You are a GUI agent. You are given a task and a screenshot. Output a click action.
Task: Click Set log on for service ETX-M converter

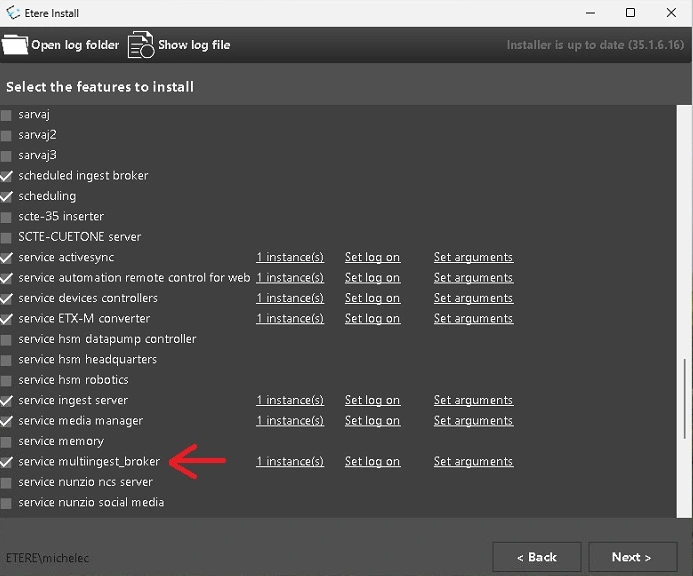(x=372, y=319)
